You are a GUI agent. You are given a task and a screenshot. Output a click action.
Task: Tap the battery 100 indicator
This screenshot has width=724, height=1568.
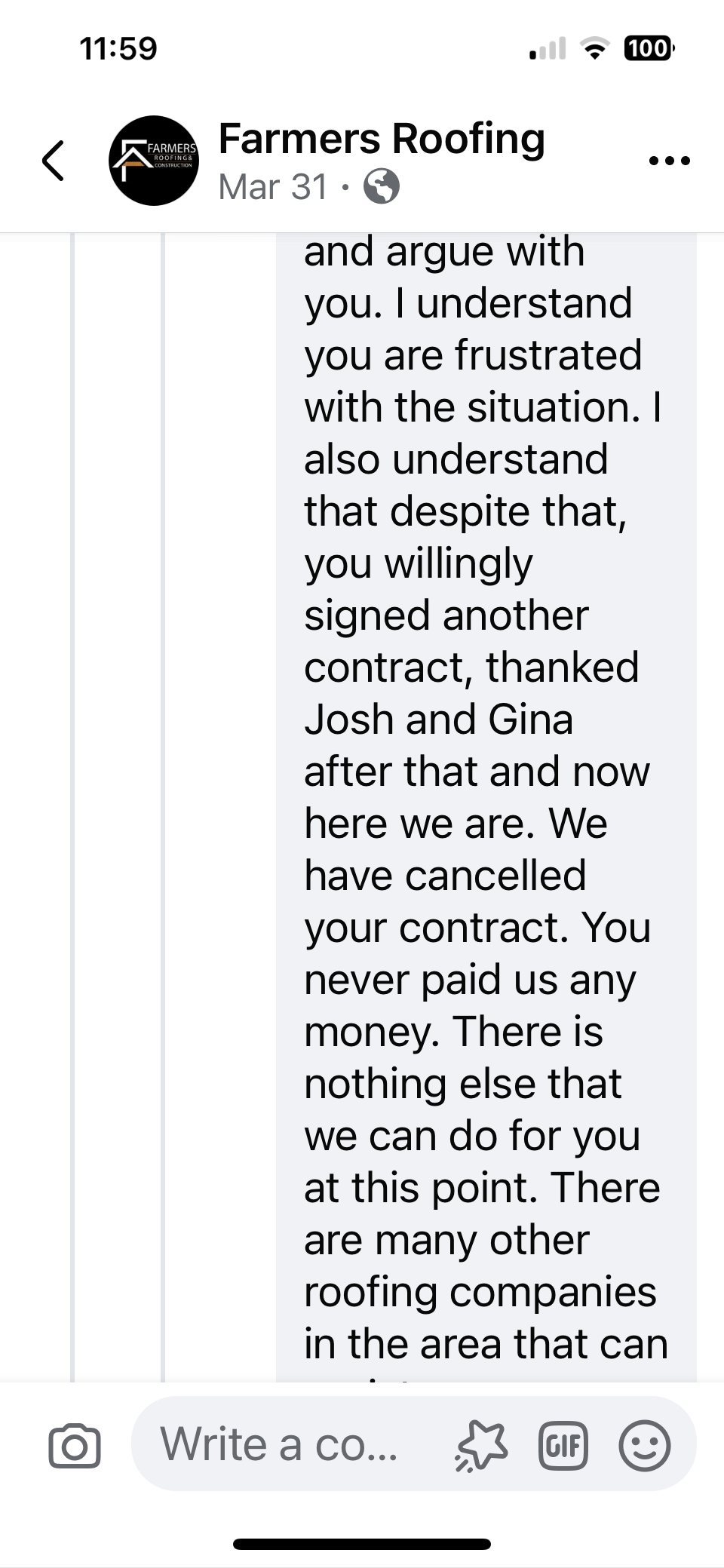pos(647,49)
